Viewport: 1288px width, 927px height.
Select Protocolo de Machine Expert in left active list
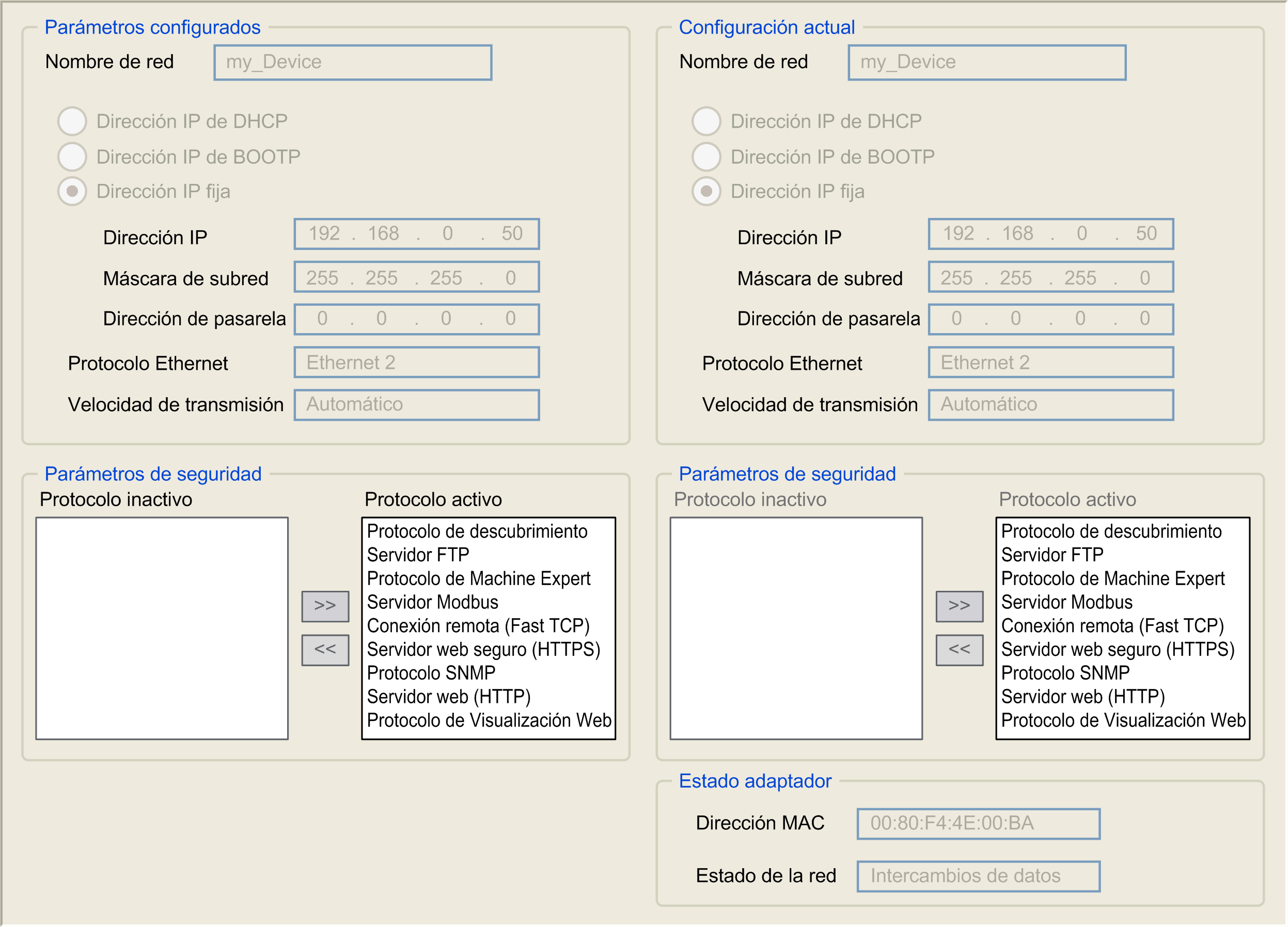point(479,579)
